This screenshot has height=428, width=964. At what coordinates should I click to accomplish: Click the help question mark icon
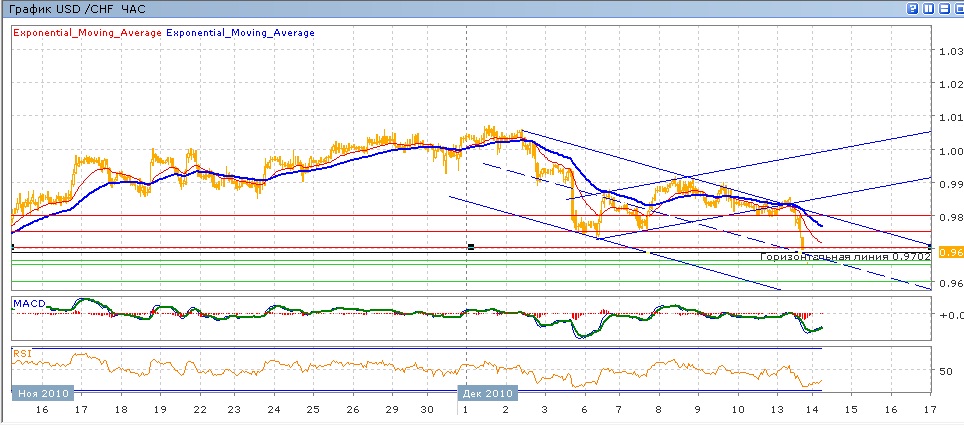click(913, 8)
